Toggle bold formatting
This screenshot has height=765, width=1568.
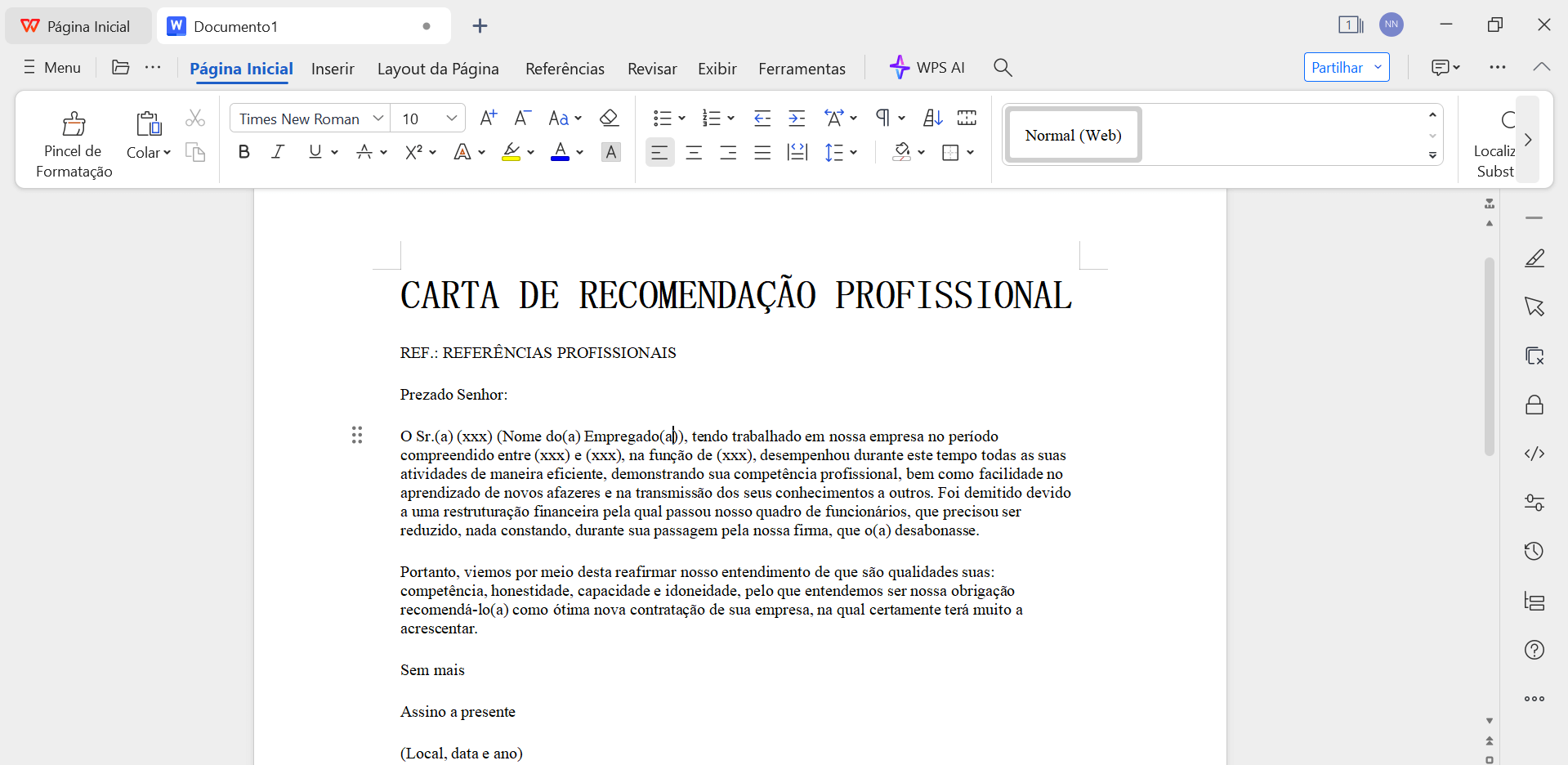point(243,152)
